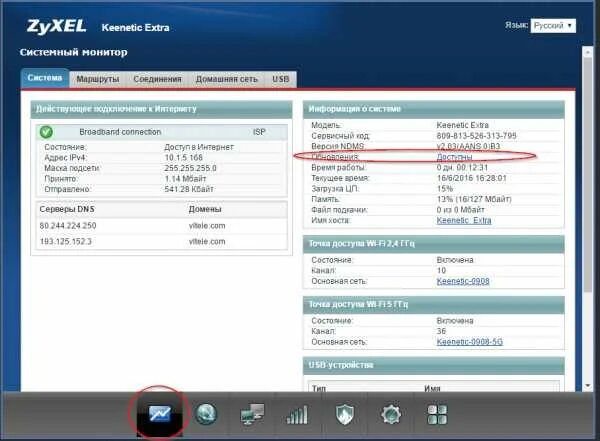Click the 5 GHz channel value 36

coord(441,331)
